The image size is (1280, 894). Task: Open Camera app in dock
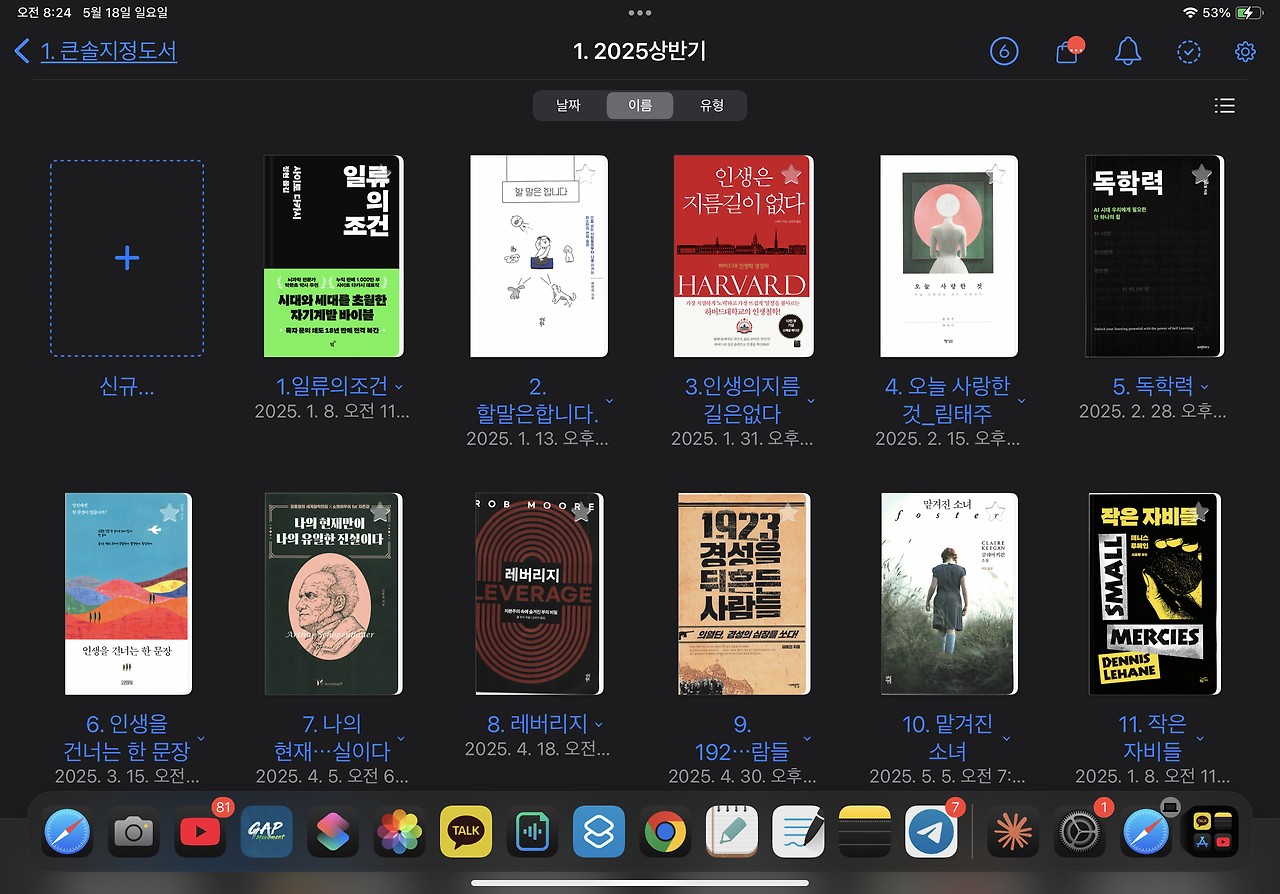click(134, 832)
